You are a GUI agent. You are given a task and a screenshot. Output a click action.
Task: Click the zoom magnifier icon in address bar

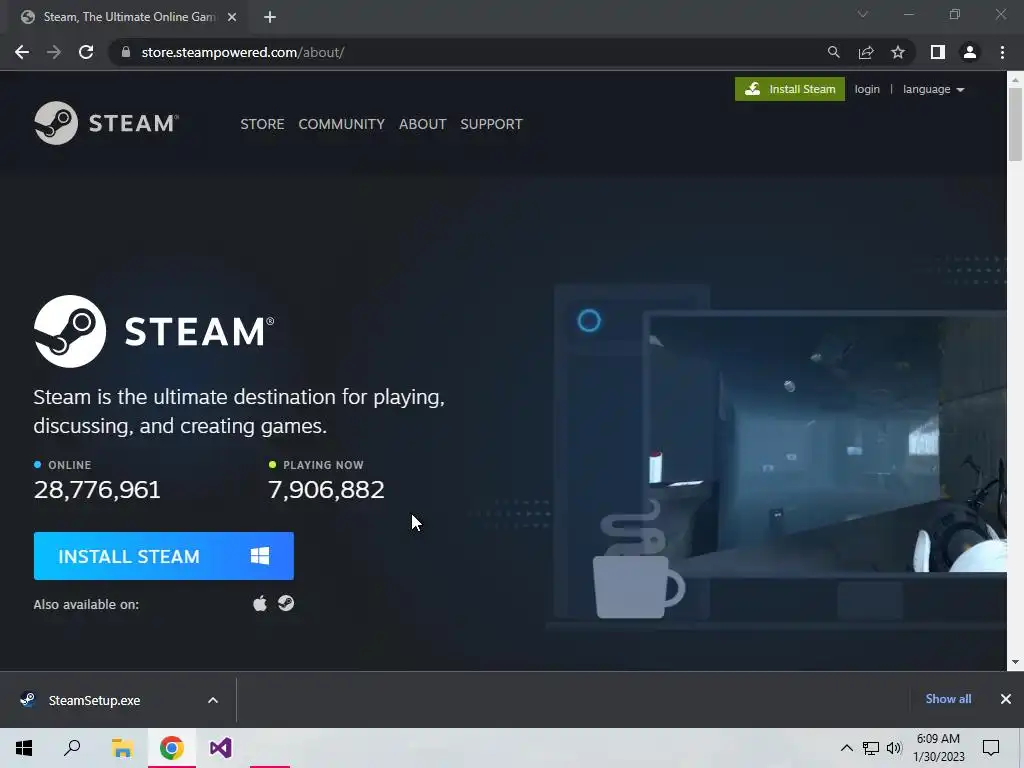coord(833,52)
